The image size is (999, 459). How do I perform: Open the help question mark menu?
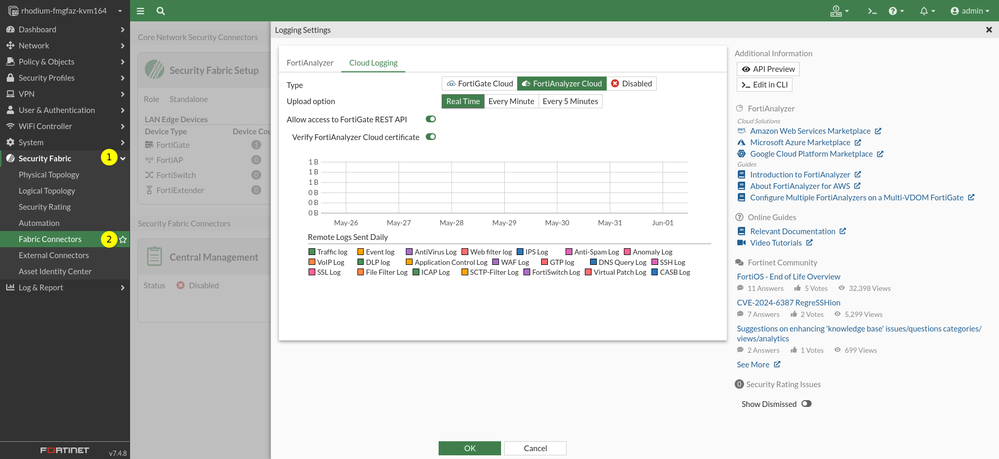(x=896, y=11)
